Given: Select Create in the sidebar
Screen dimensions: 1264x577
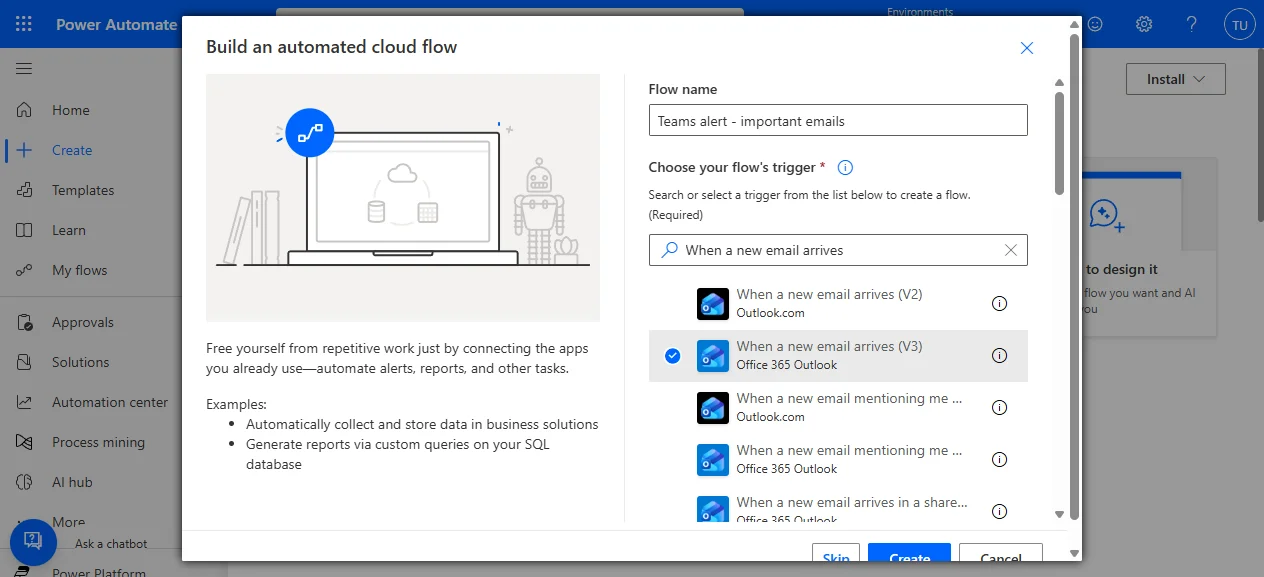Looking at the screenshot, I should pyautogui.click(x=72, y=150).
